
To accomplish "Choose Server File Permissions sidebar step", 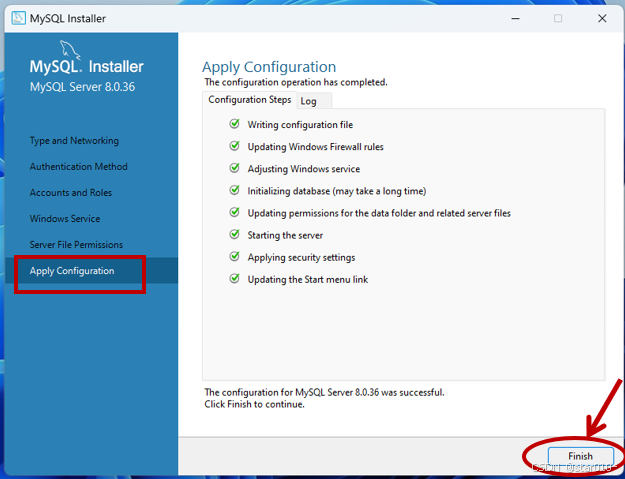I will point(76,245).
